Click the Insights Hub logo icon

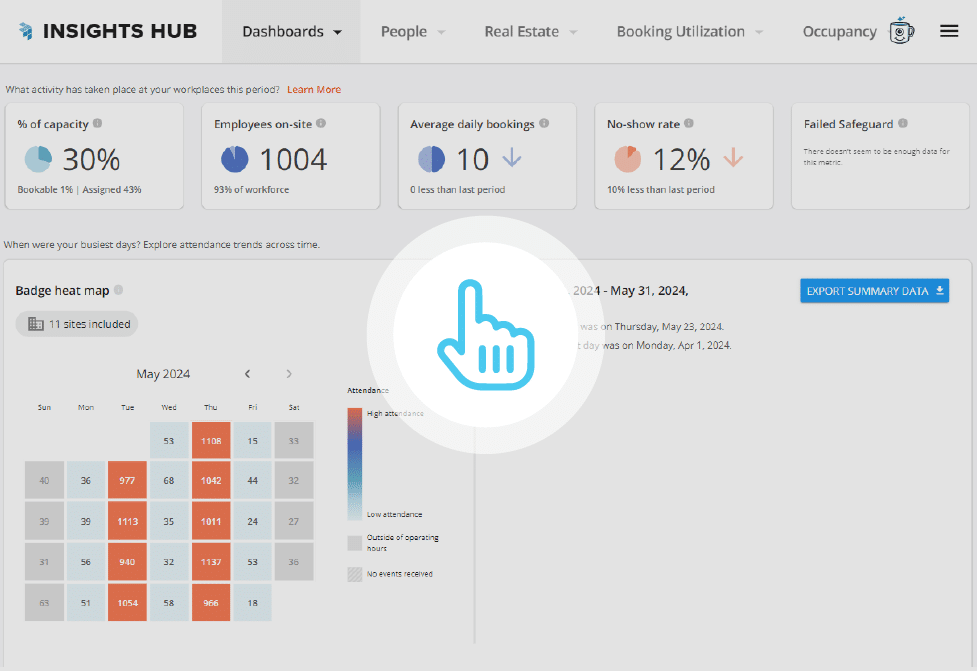pos(24,30)
